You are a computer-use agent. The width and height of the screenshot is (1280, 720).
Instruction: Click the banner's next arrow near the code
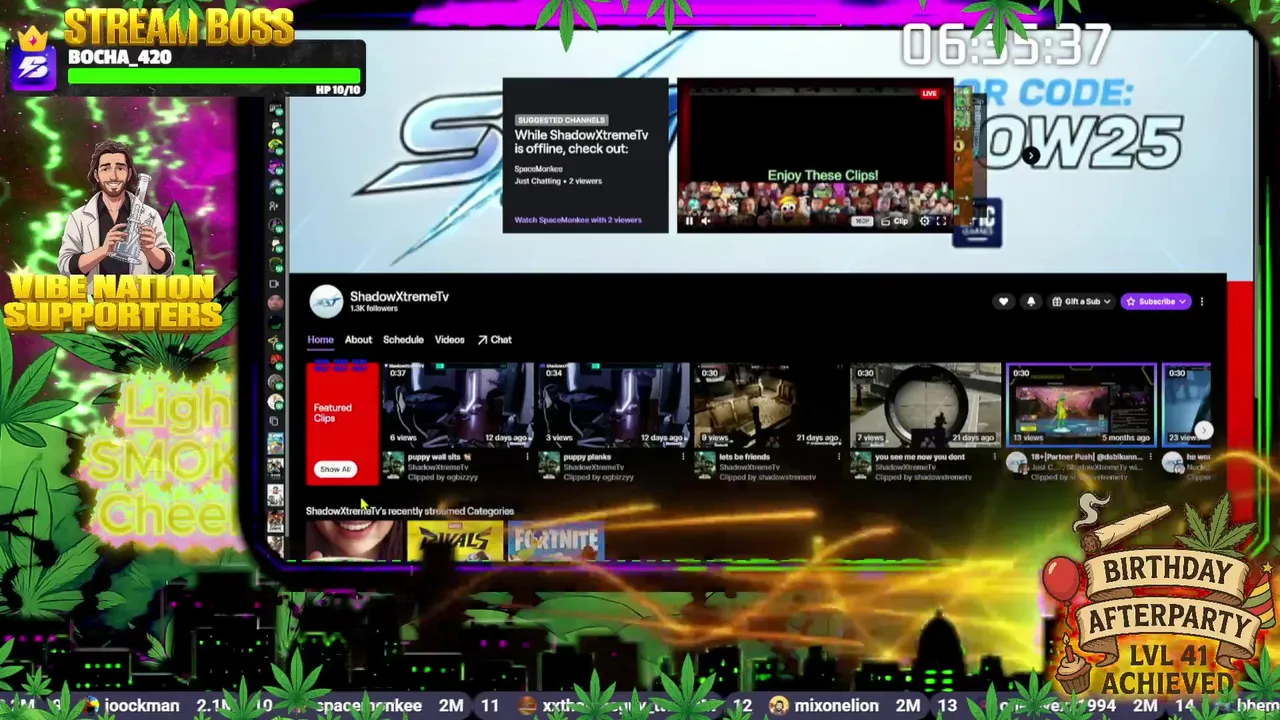(x=1031, y=155)
